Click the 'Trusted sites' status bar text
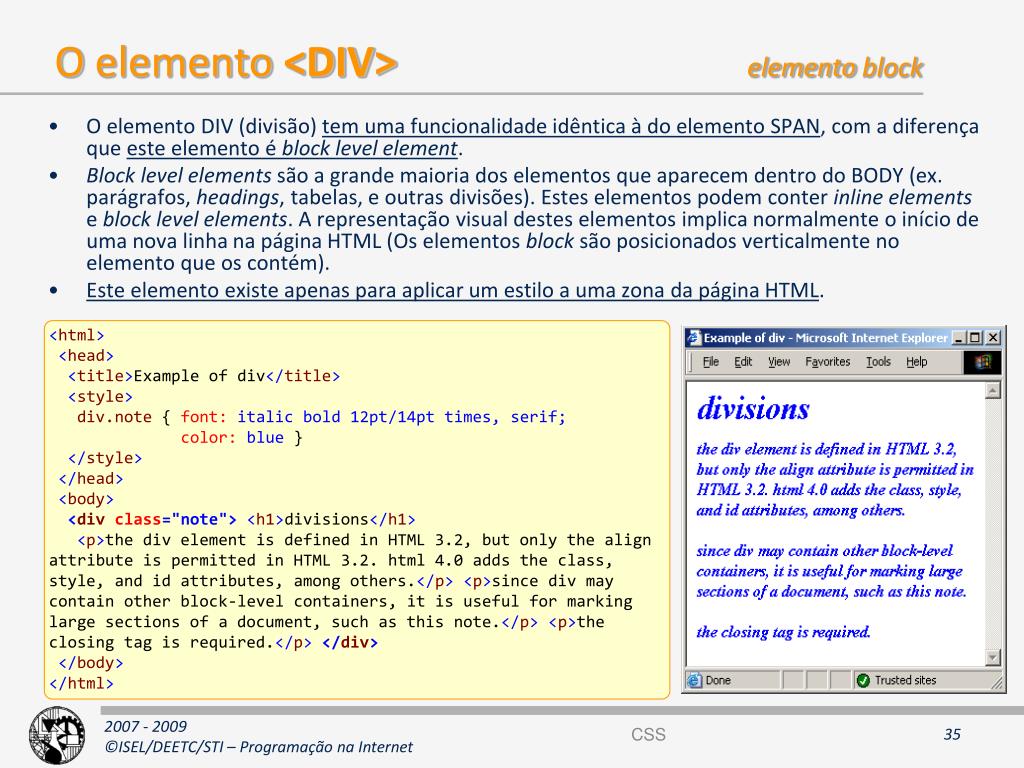1024x768 pixels. click(x=905, y=680)
